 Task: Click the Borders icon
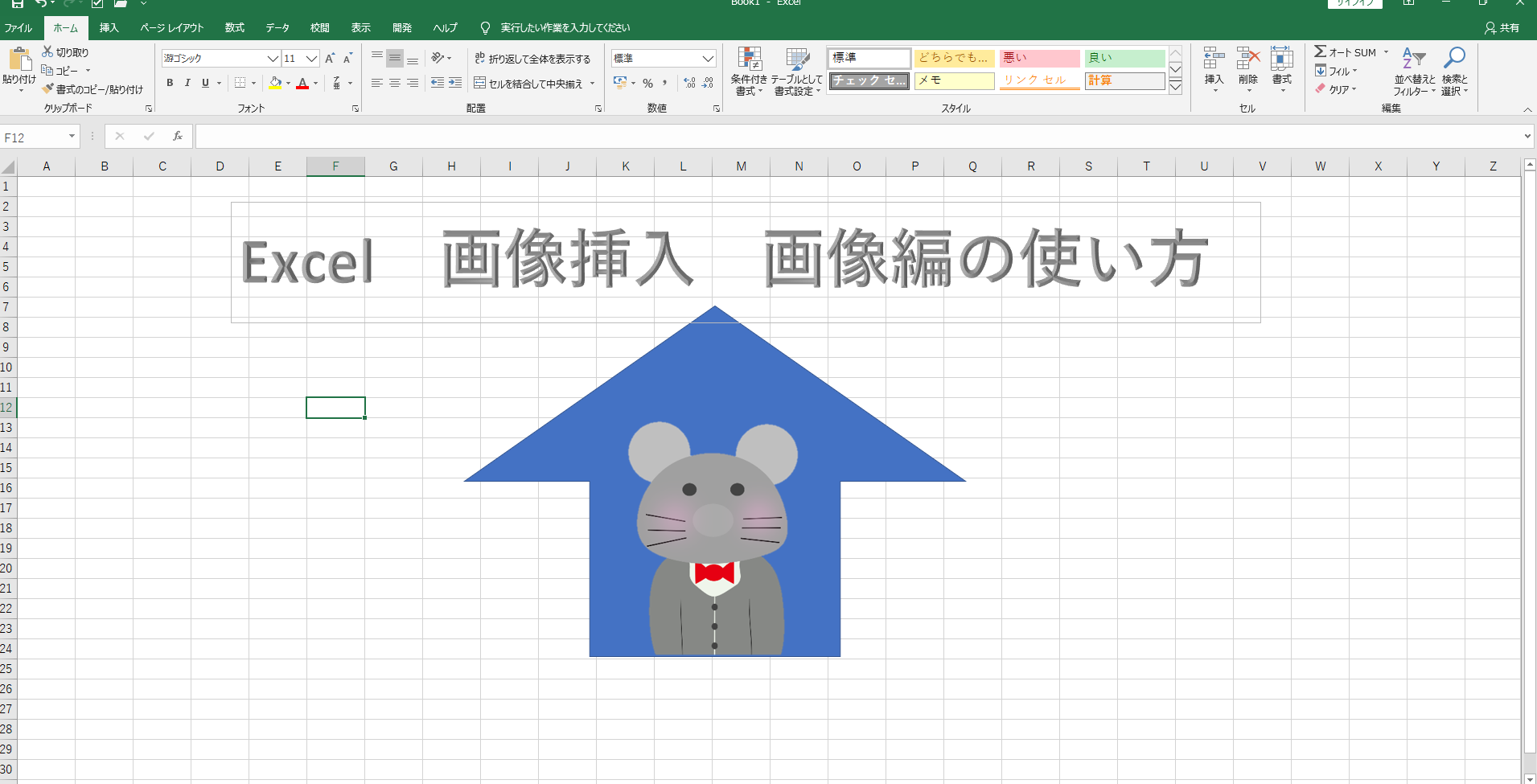click(x=240, y=83)
